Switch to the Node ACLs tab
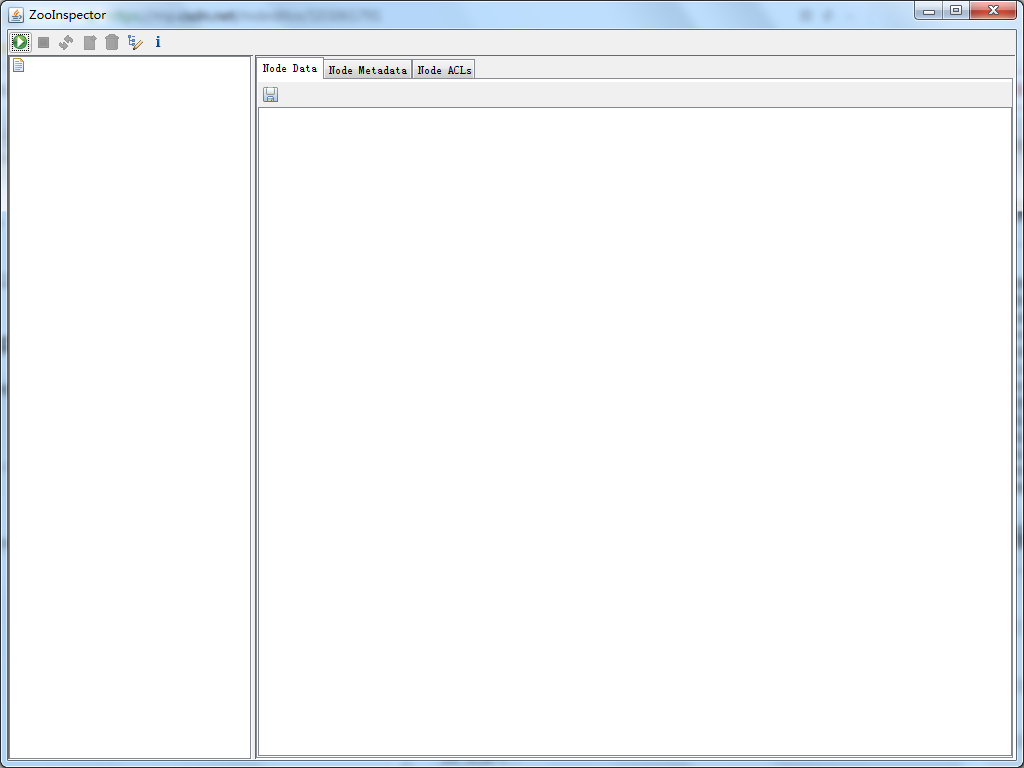Screen dimensions: 1024x768 [443, 69]
